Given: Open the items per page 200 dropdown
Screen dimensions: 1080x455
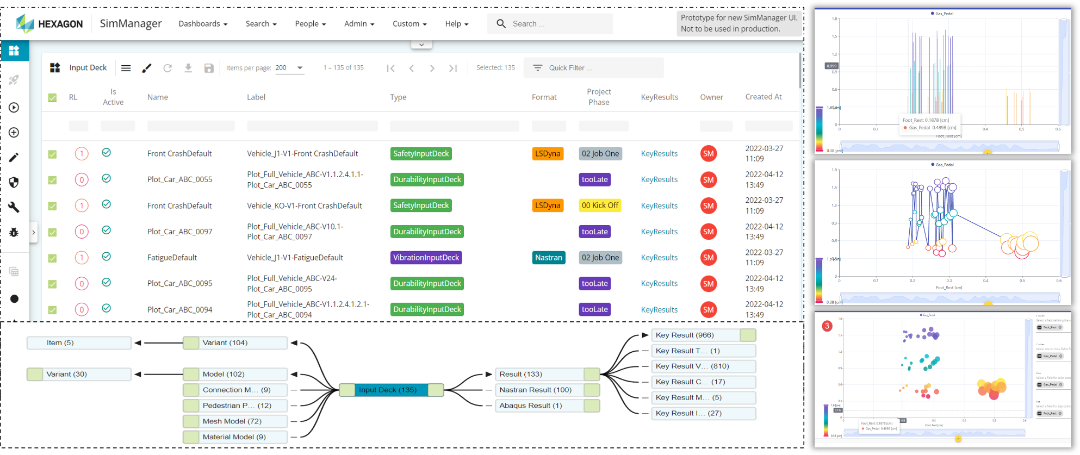Looking at the screenshot, I should pos(289,68).
